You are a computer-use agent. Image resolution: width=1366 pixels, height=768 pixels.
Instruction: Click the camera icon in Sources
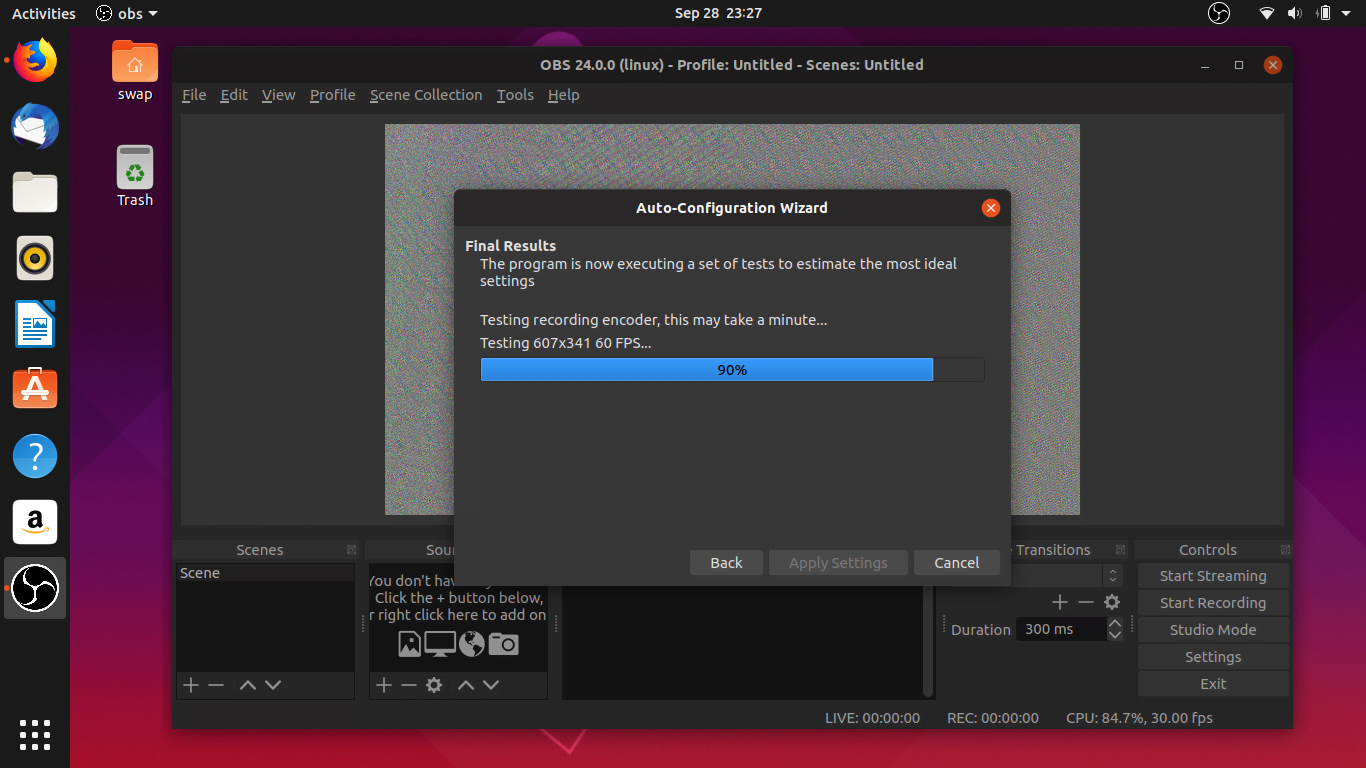point(503,644)
